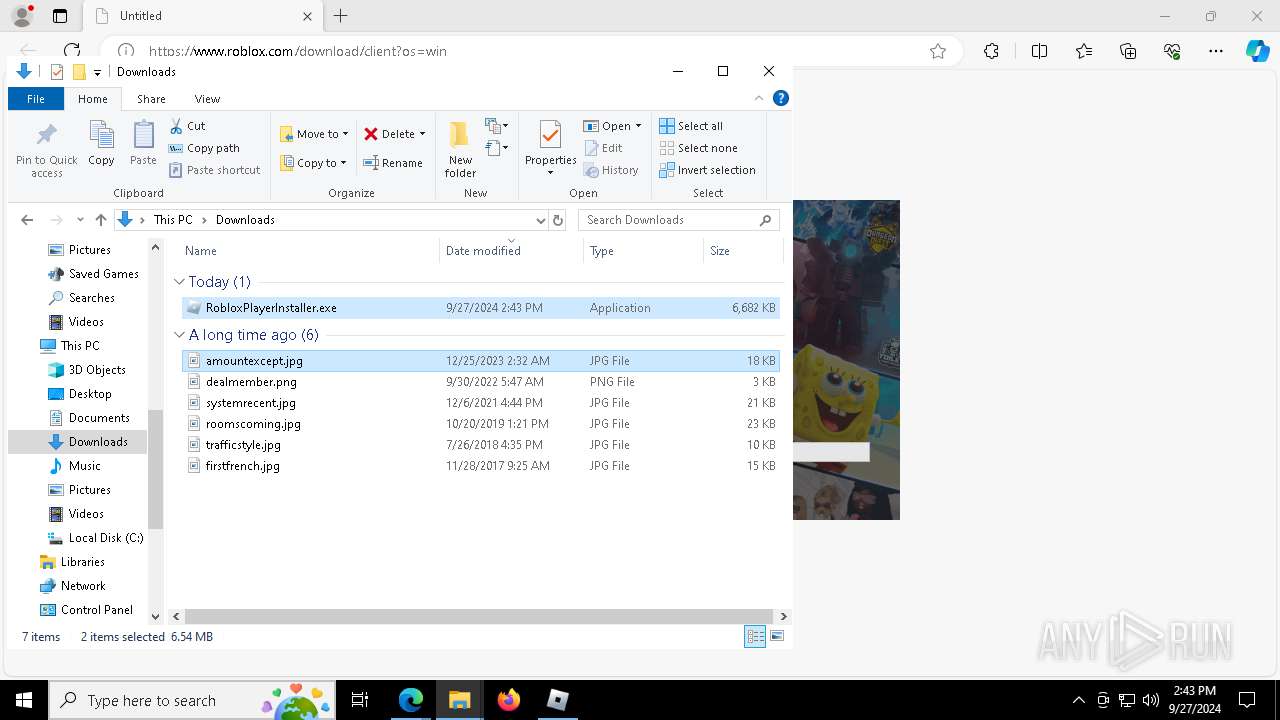
Task: Click Invert selection
Action: [x=707, y=170]
